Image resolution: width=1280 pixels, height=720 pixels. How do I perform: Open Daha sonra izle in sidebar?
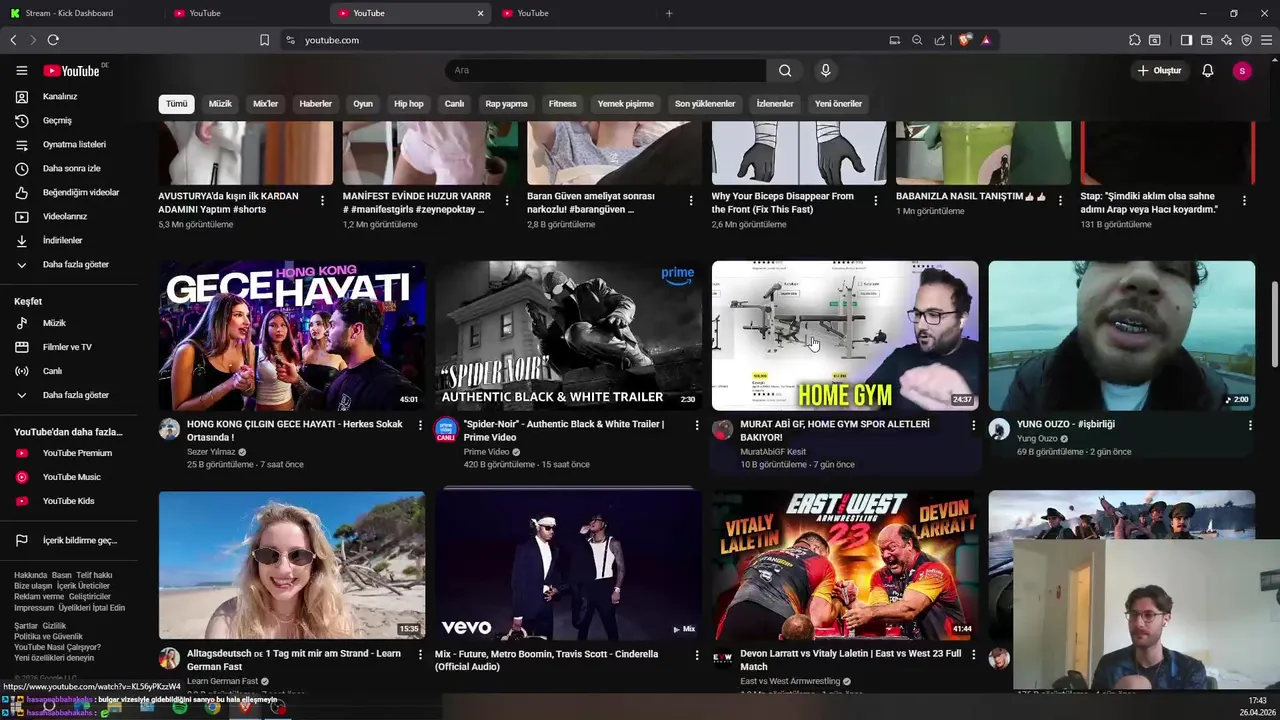click(70, 168)
